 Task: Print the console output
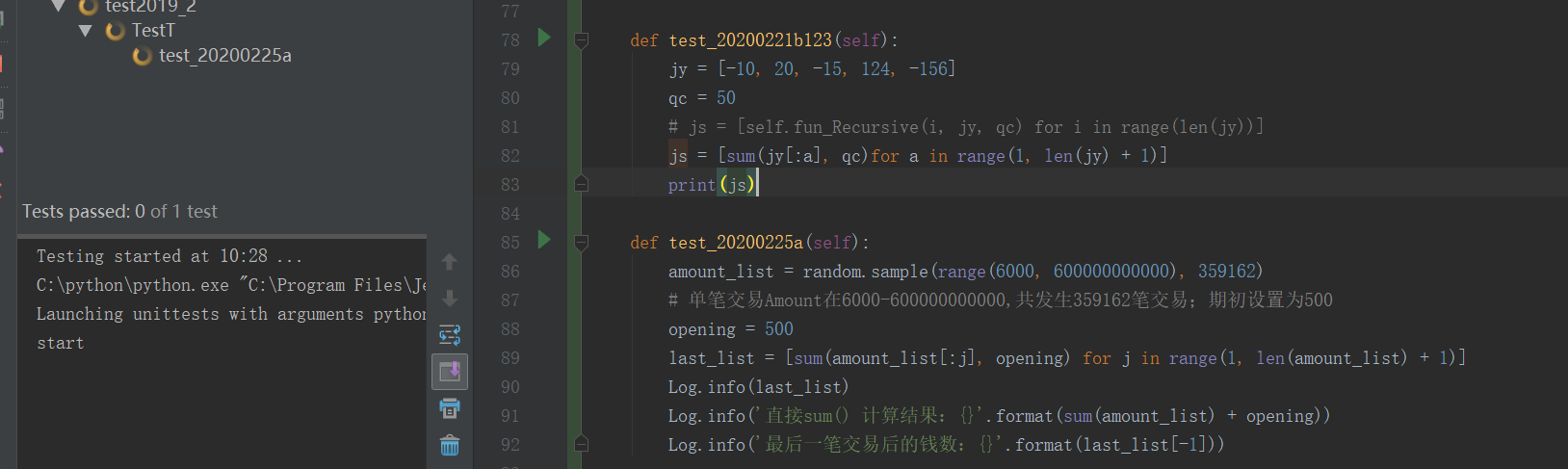click(450, 408)
